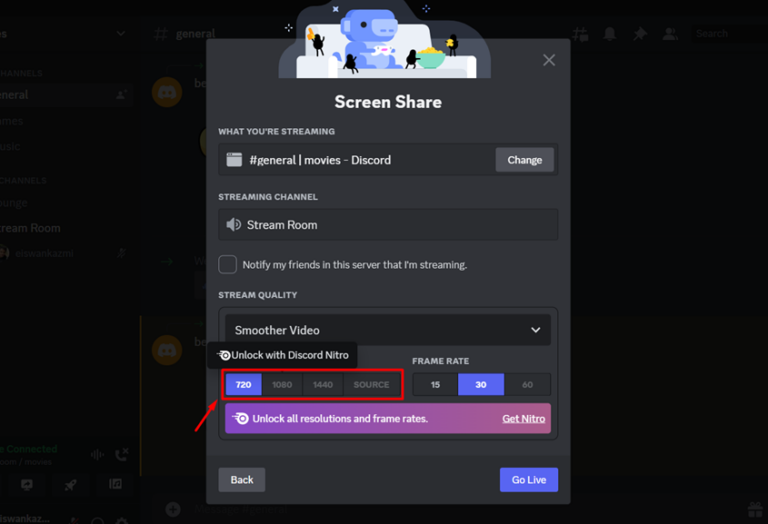Click the Discord avatar of first message
The height and width of the screenshot is (524, 768).
tap(167, 92)
